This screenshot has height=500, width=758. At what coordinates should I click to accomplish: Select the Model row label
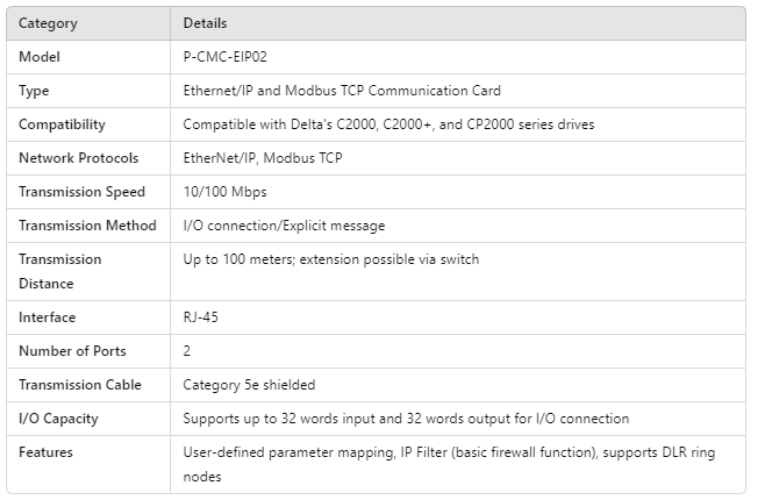click(x=38, y=56)
